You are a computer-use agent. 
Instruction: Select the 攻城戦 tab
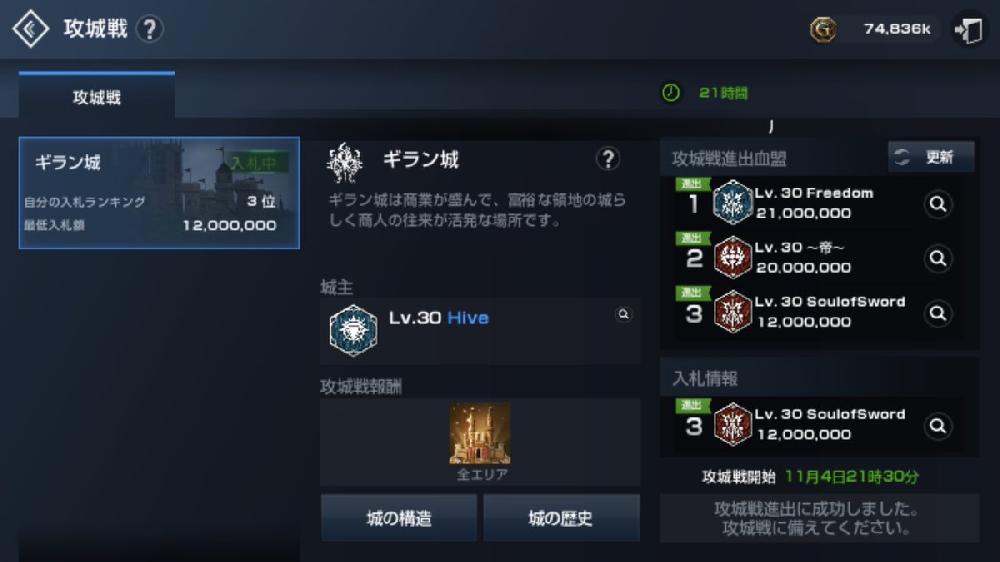[97, 96]
